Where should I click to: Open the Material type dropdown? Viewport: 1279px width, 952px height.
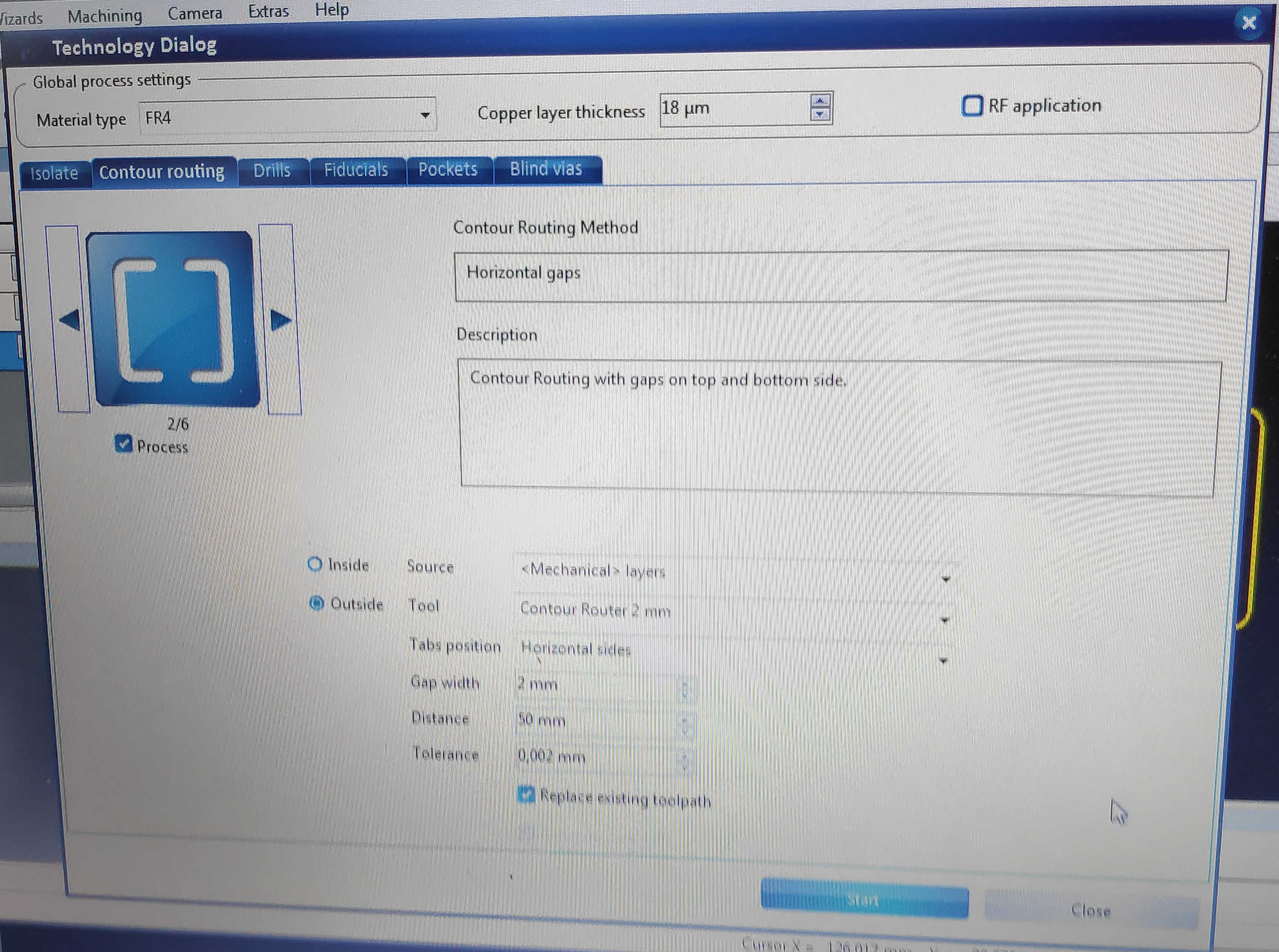pyautogui.click(x=425, y=116)
